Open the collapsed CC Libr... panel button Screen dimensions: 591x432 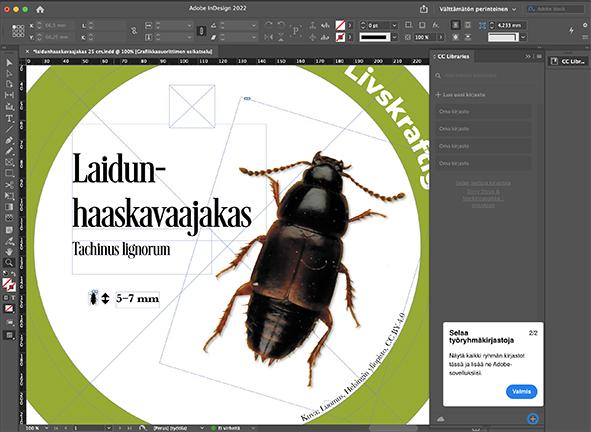tap(568, 61)
